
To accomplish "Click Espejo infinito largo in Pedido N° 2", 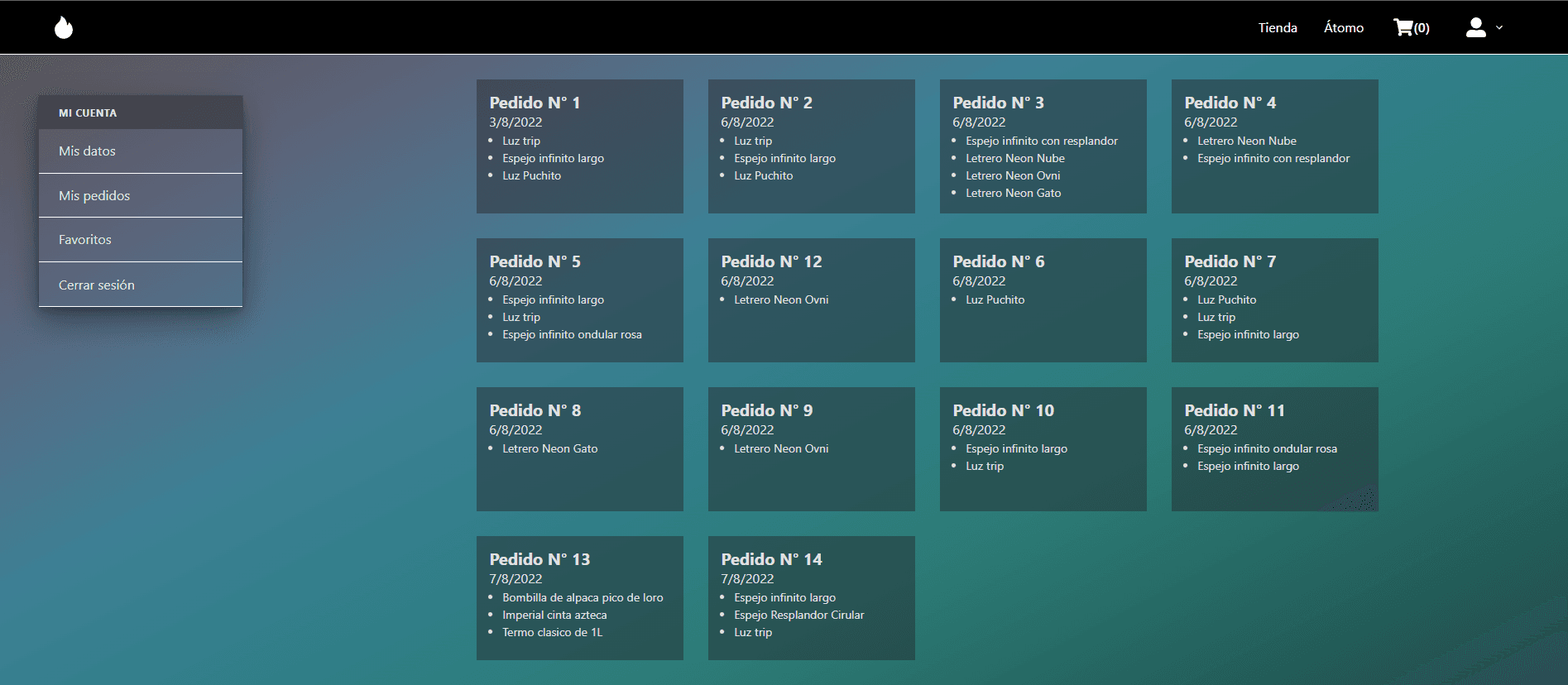I will (784, 158).
